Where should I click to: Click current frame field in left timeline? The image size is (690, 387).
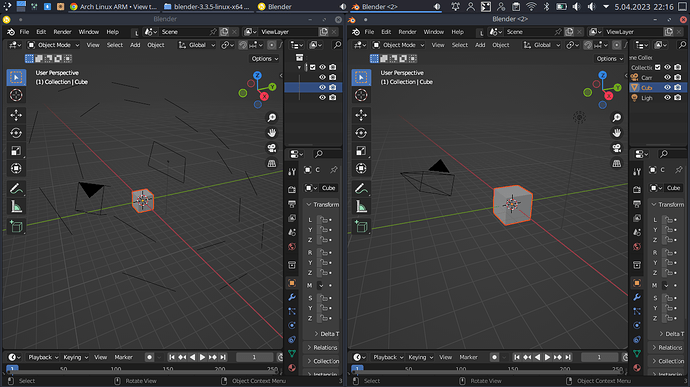click(x=255, y=357)
